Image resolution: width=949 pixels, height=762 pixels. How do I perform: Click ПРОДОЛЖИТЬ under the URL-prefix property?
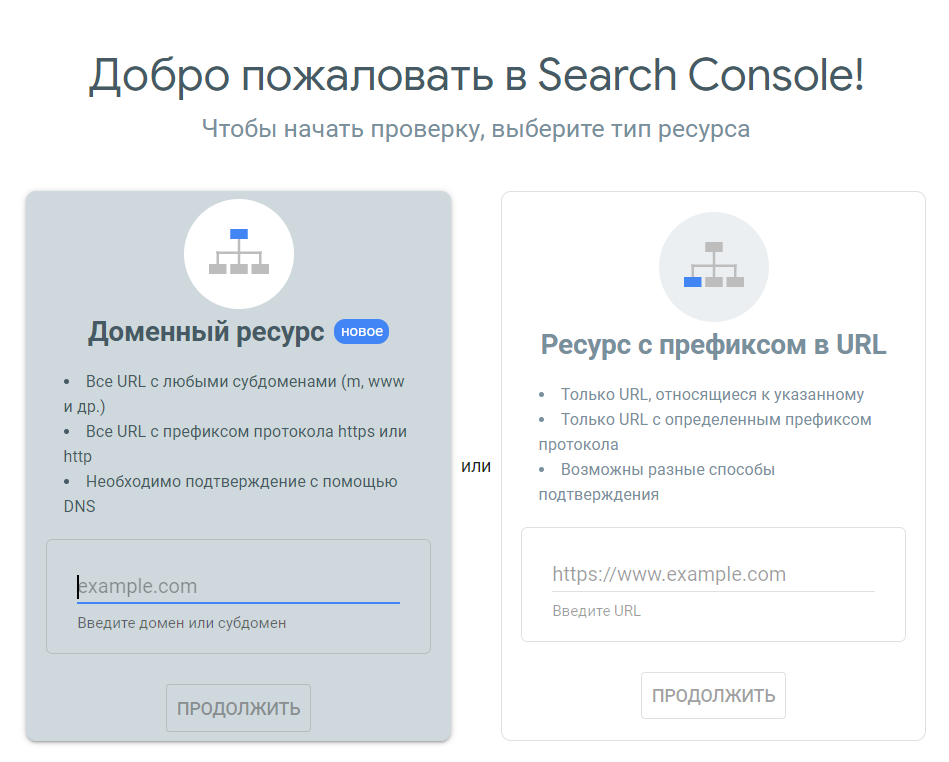point(714,695)
